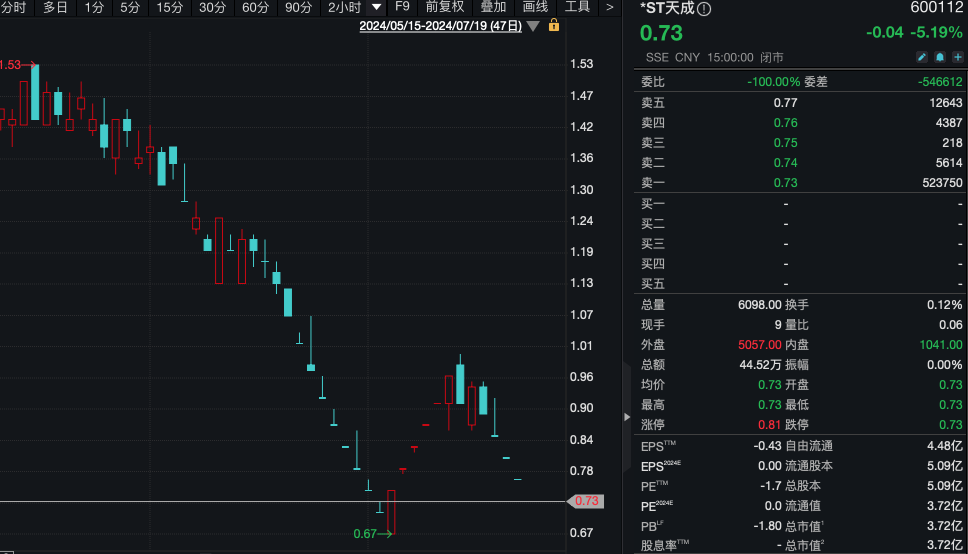Expand the date range dropdown triangle

point(533,25)
